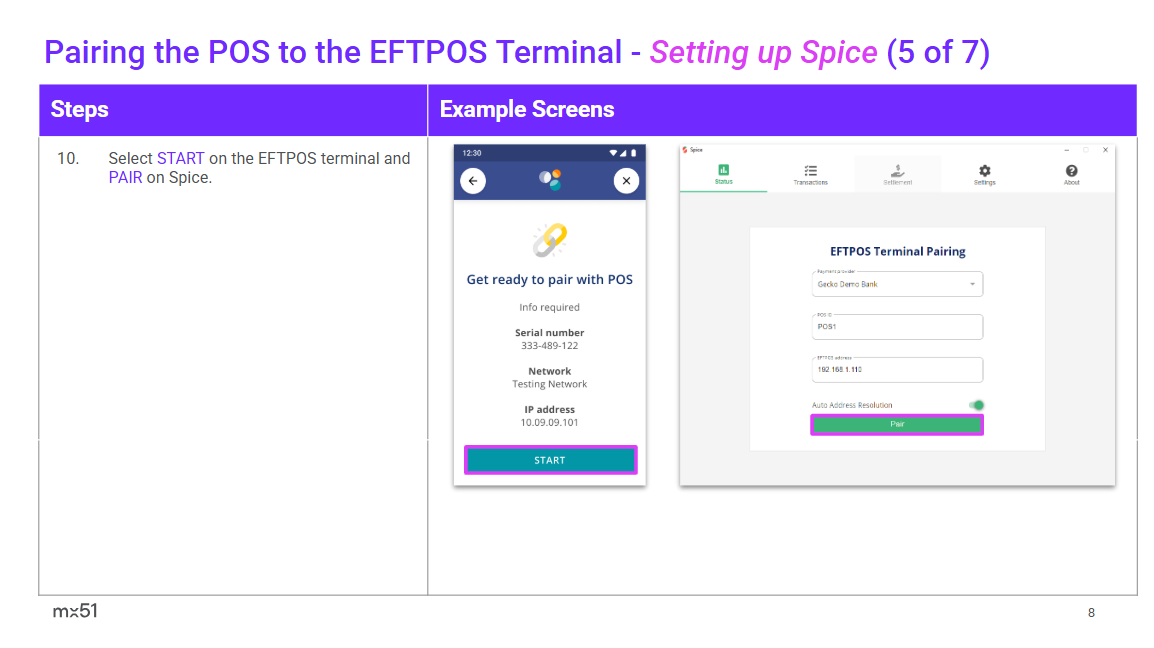Click the mx51 logo in the footer
Viewport: 1154px width, 648px height.
coord(75,611)
